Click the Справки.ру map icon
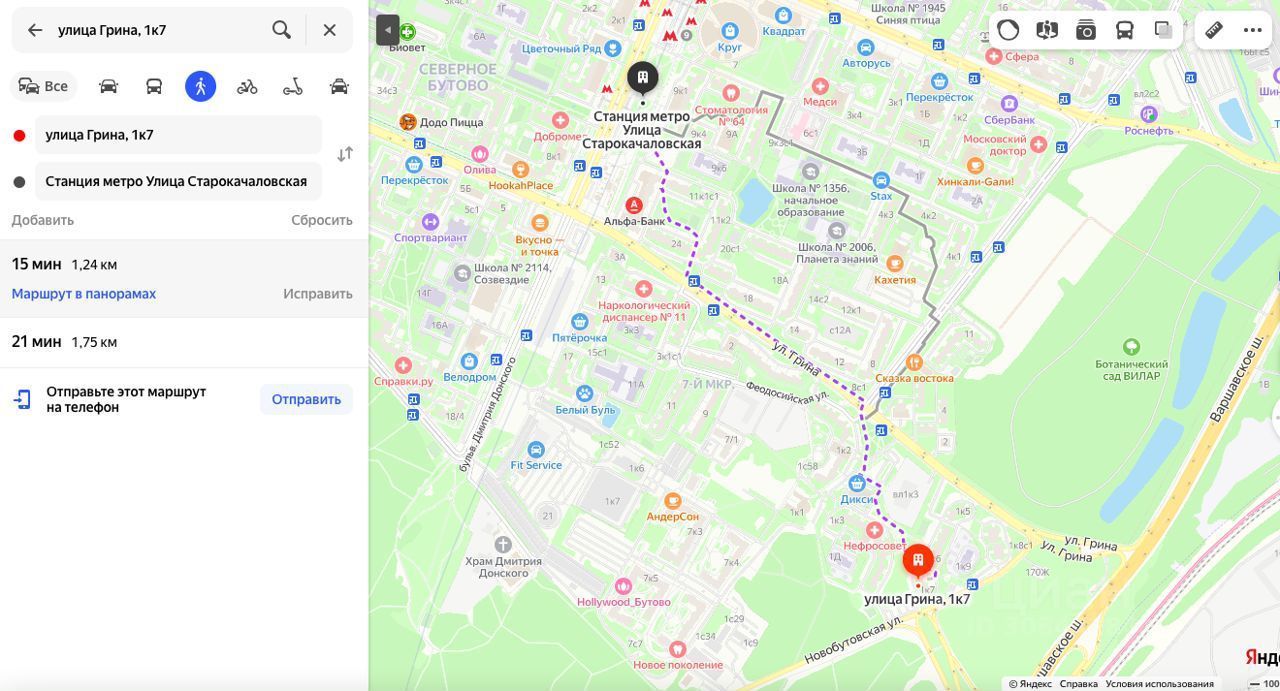Viewport: 1280px width, 691px height. coord(403,366)
